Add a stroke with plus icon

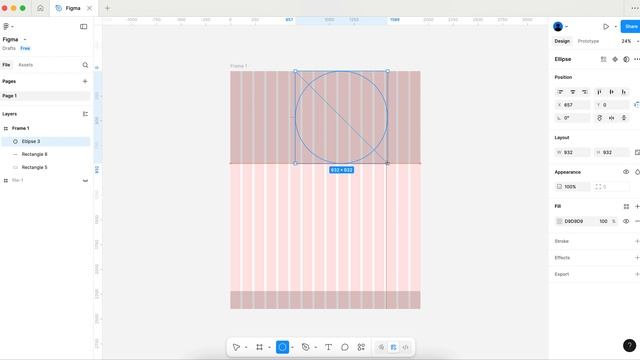pos(637,241)
